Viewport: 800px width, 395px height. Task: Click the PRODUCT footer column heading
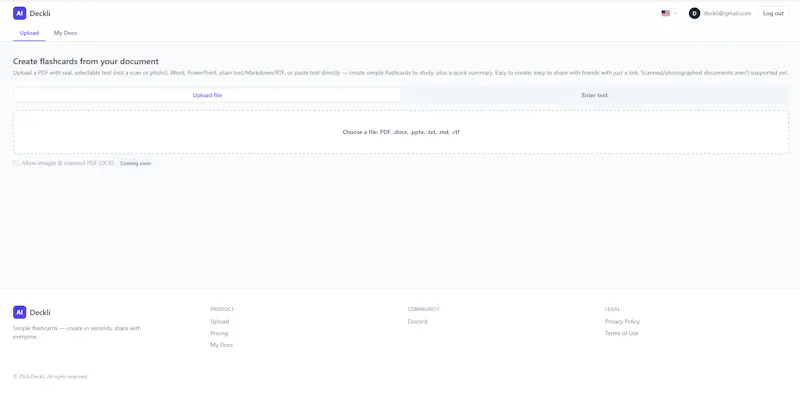(222, 309)
